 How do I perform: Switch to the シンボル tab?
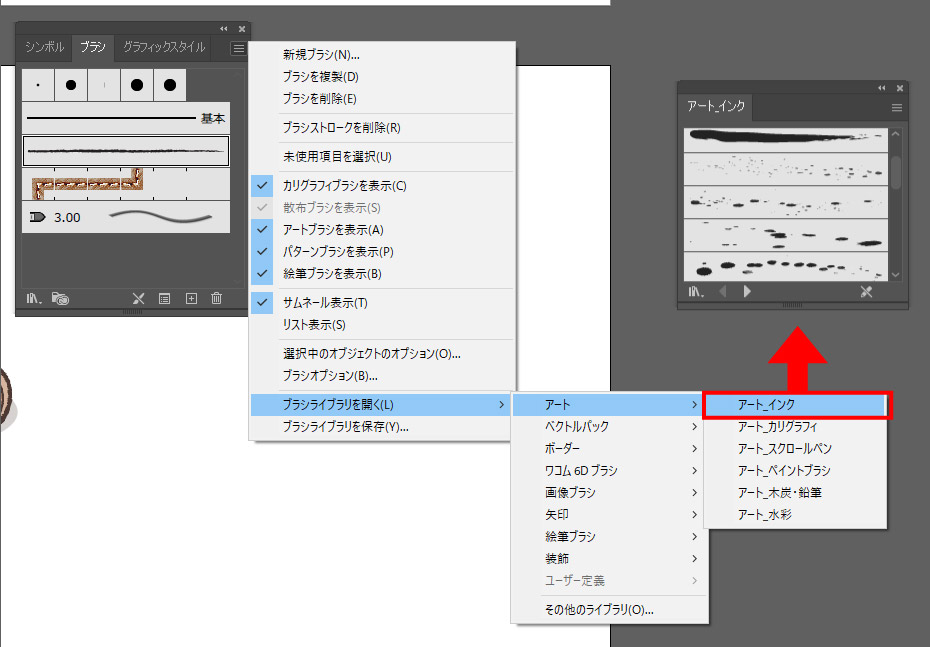(45, 47)
